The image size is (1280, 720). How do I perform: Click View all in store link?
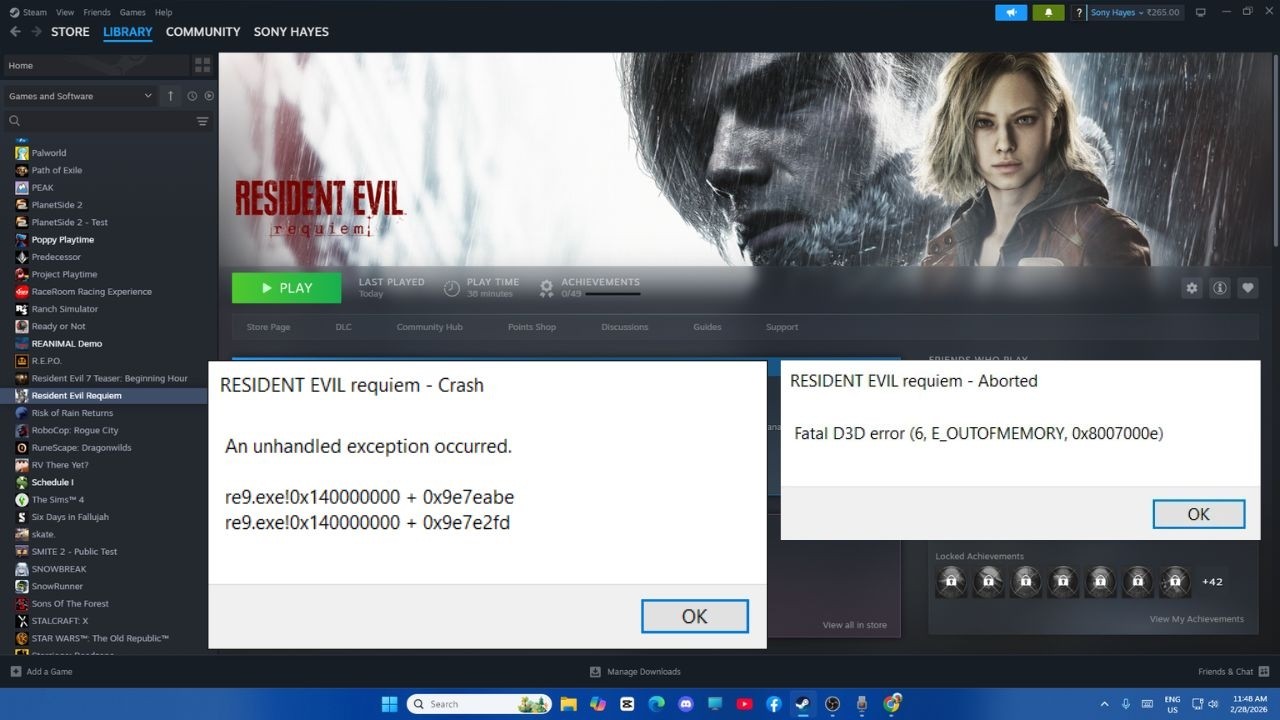point(855,625)
